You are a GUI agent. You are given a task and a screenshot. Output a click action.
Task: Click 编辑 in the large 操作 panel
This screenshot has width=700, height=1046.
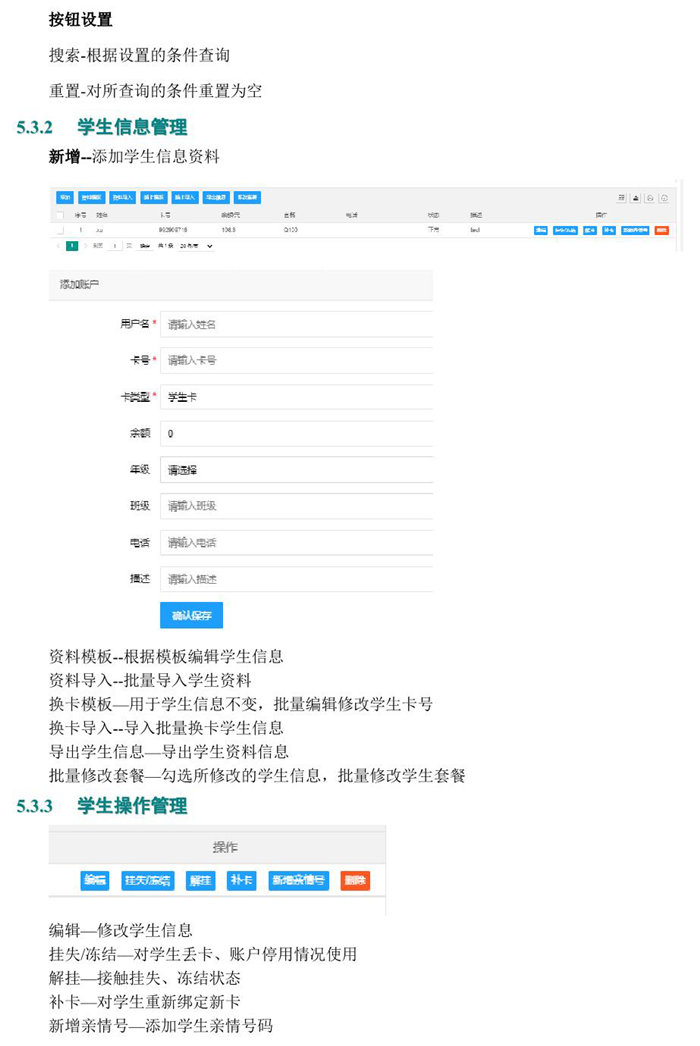[x=95, y=881]
